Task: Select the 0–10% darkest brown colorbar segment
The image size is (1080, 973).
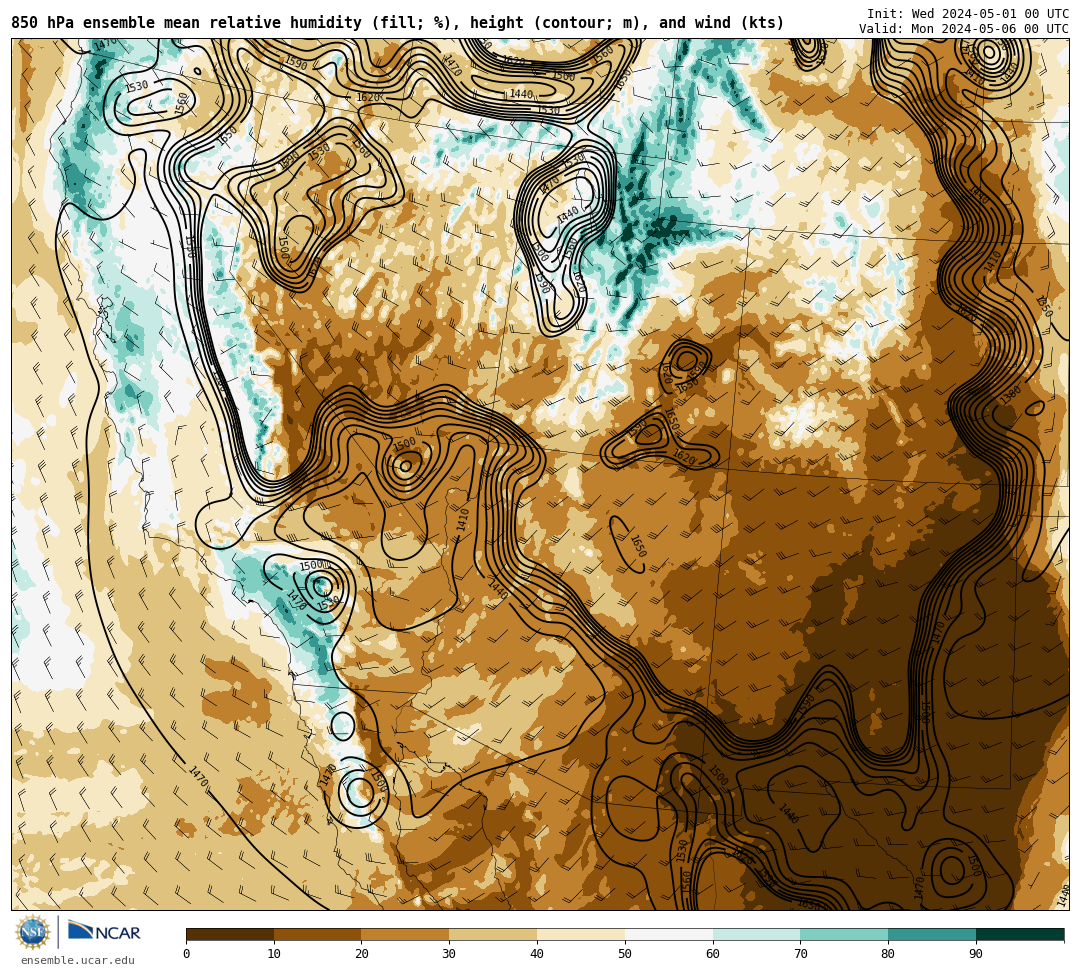Action: point(230,934)
